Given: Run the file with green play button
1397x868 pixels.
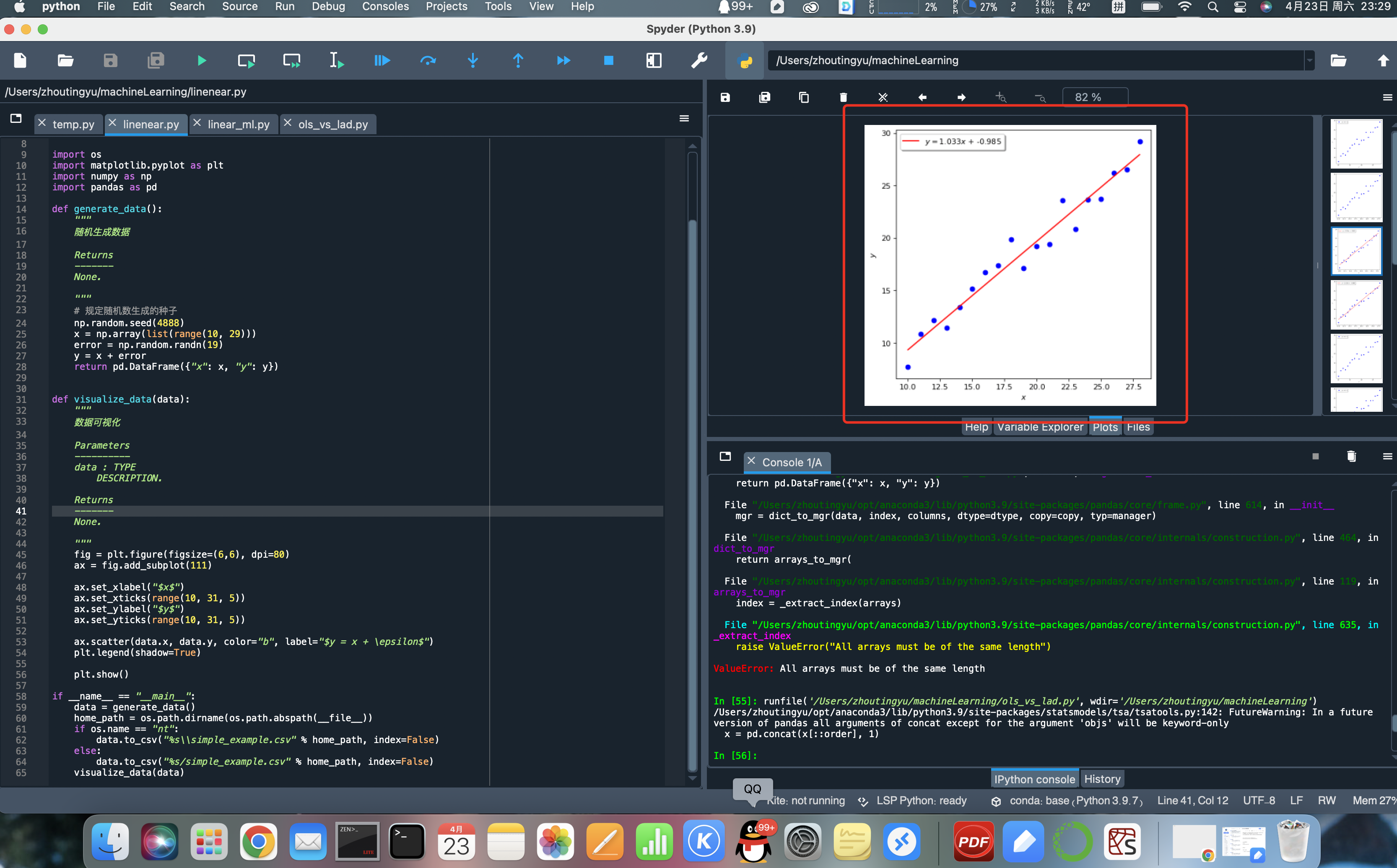Looking at the screenshot, I should [x=201, y=60].
